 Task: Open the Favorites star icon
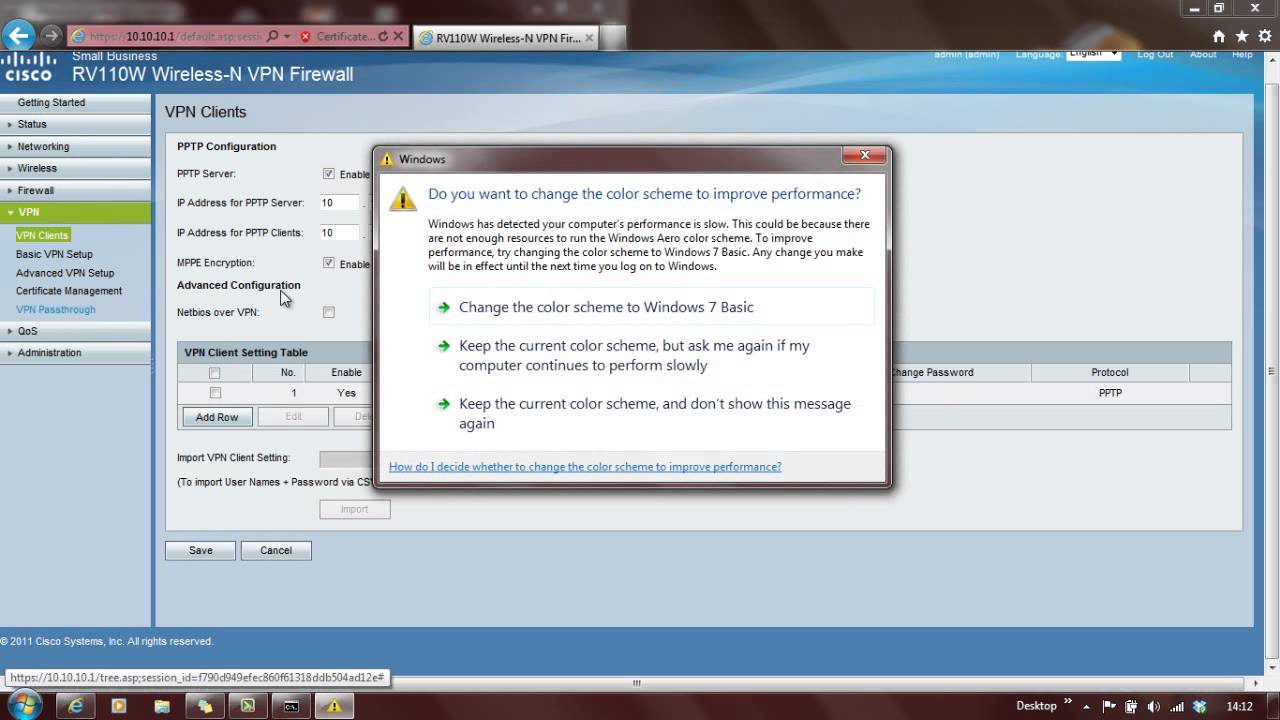pyautogui.click(x=1242, y=36)
